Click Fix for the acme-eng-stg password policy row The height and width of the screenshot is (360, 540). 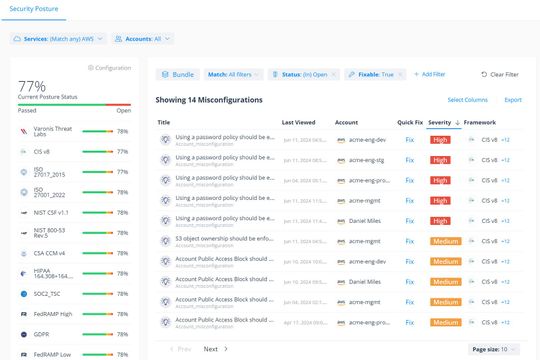(x=409, y=160)
